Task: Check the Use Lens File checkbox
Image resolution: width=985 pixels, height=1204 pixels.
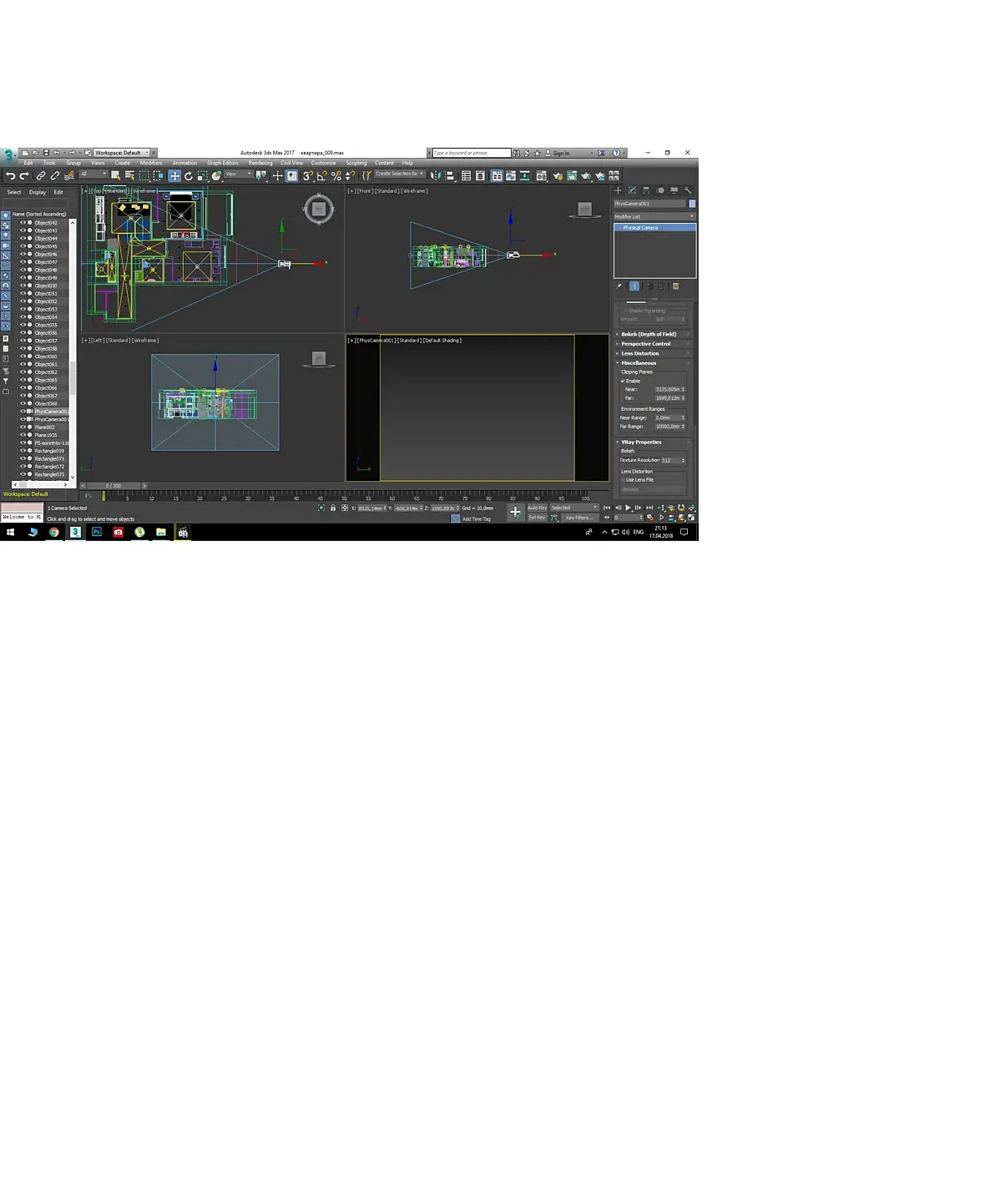Action: 623,480
